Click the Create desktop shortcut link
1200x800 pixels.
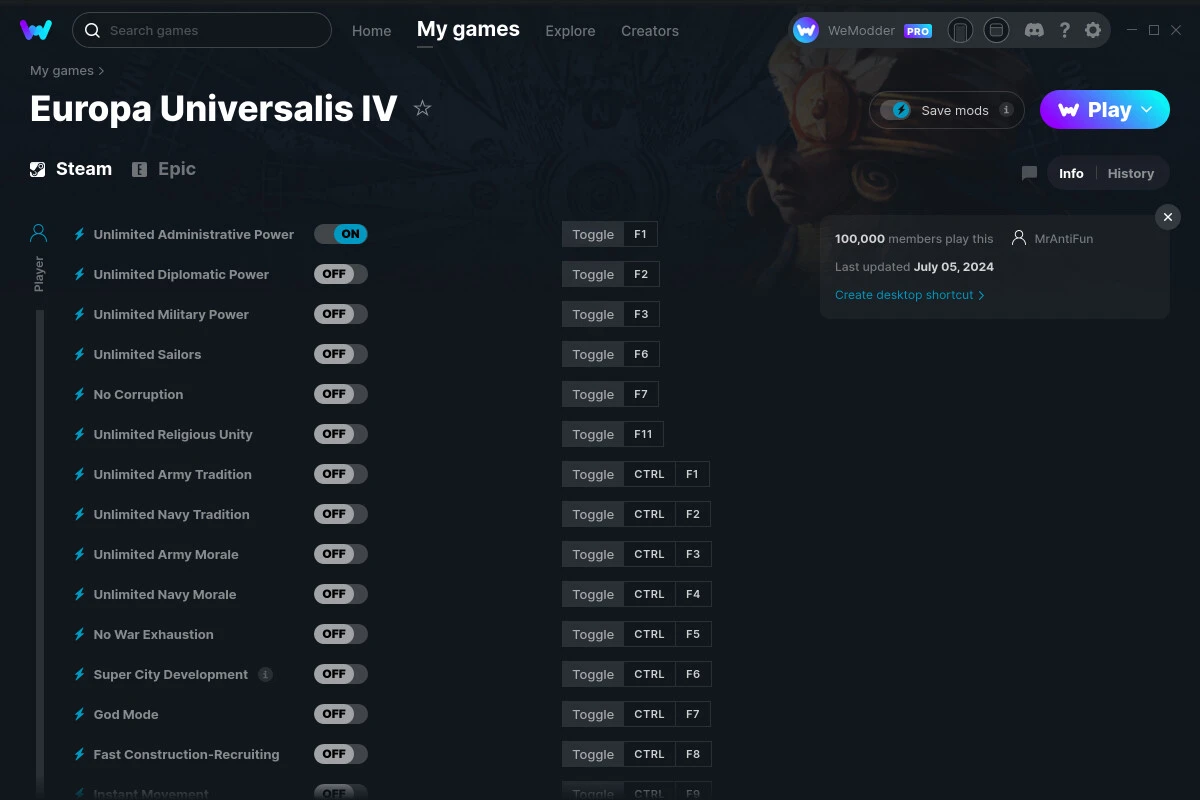[905, 295]
